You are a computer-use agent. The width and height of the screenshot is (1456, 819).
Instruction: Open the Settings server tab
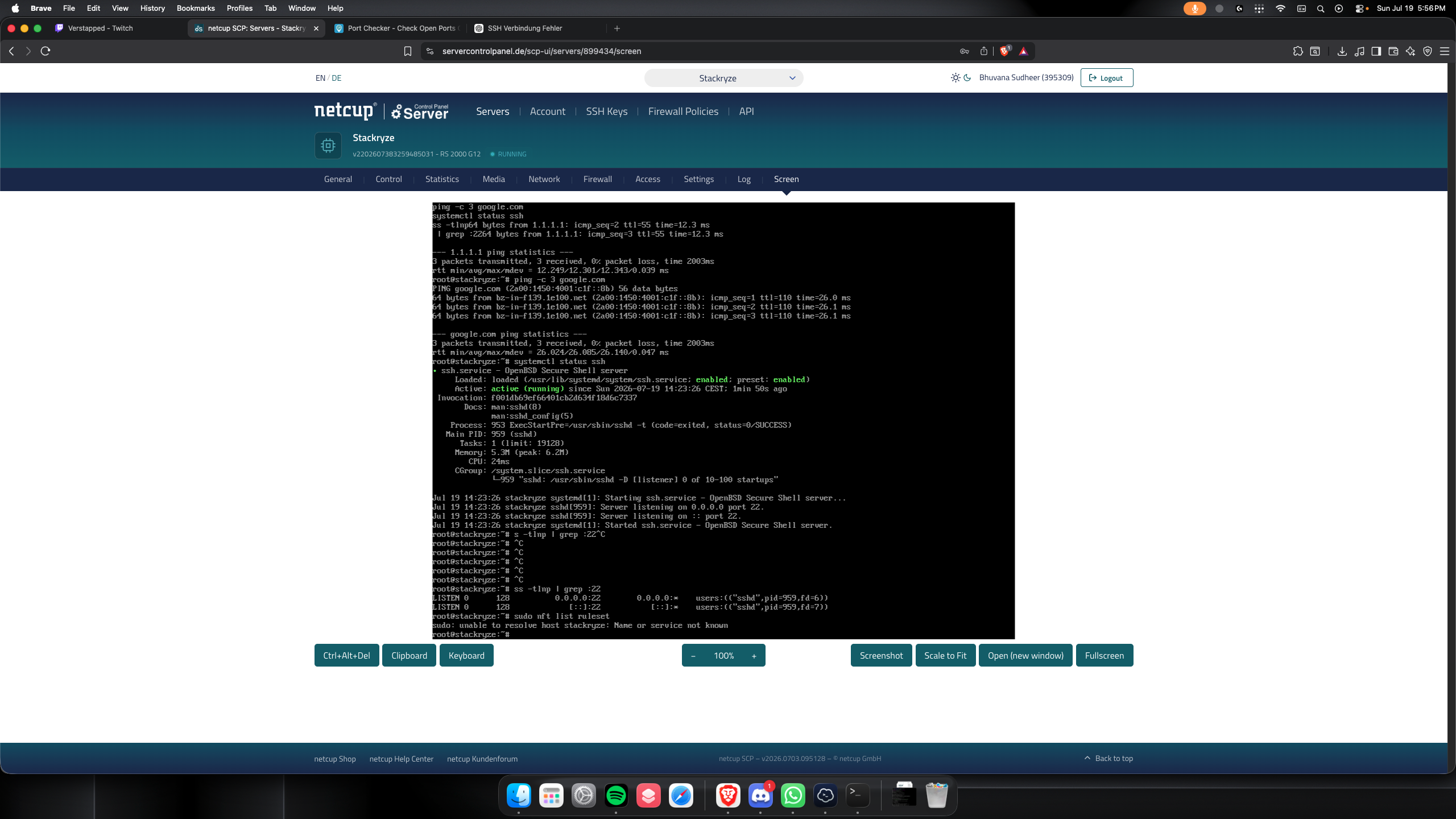click(698, 179)
